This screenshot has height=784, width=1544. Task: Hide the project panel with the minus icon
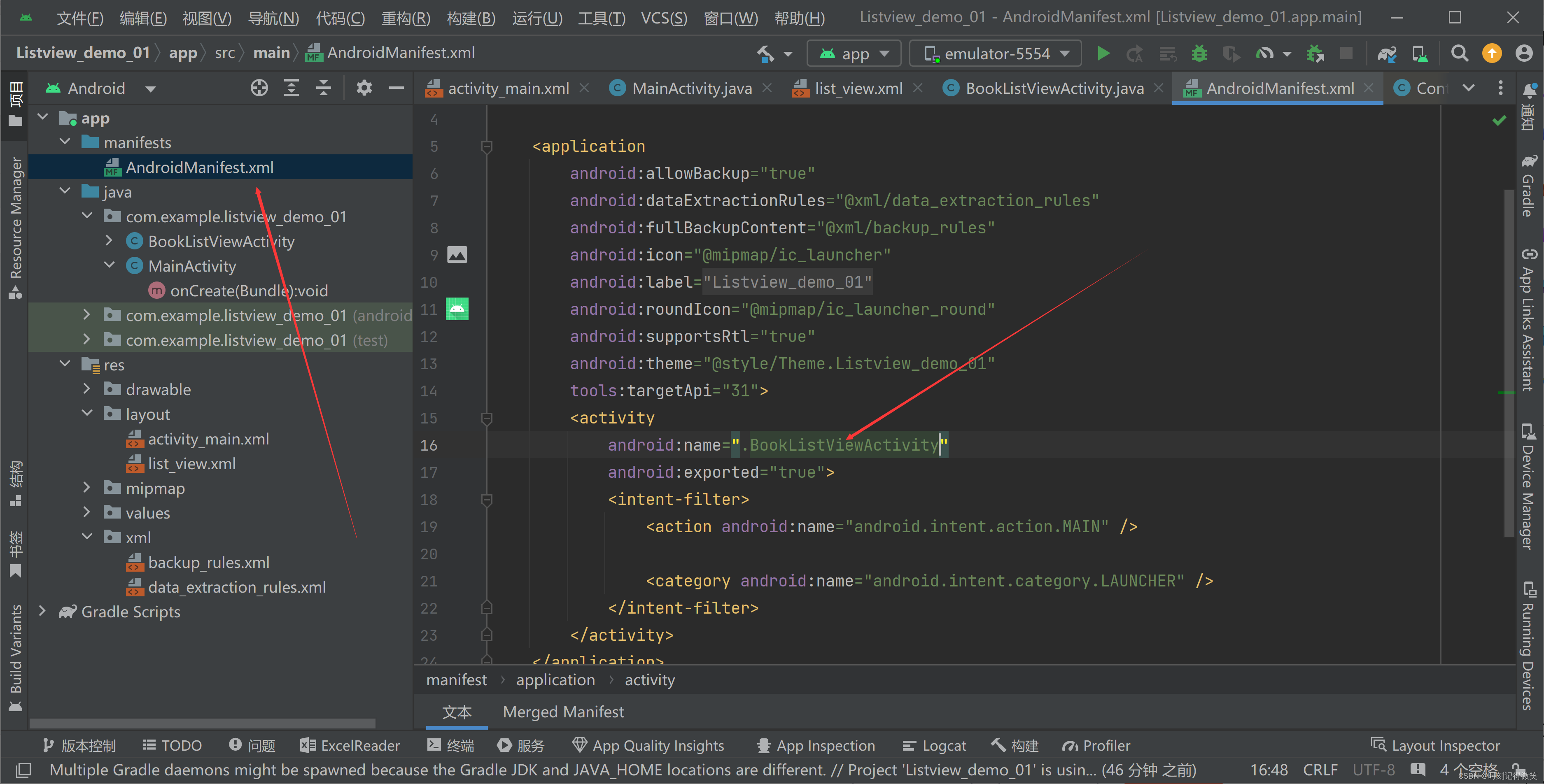[396, 88]
